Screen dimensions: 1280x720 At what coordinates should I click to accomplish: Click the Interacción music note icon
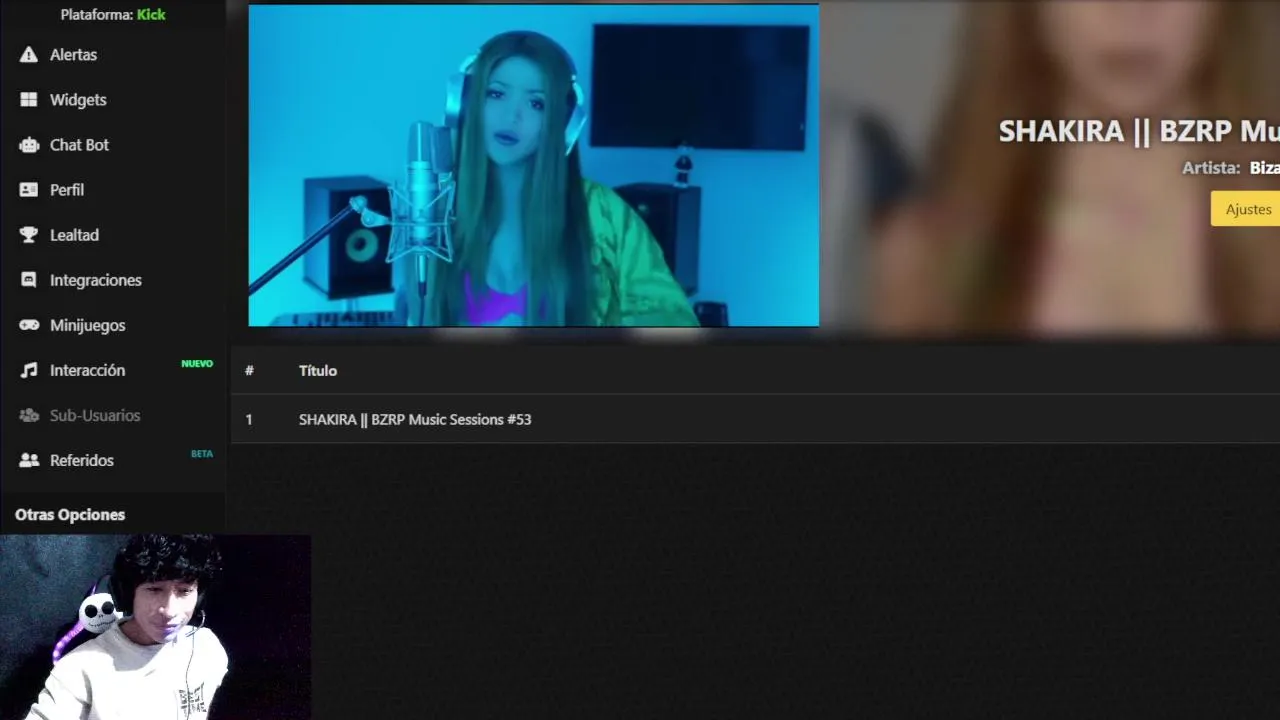(x=29, y=370)
